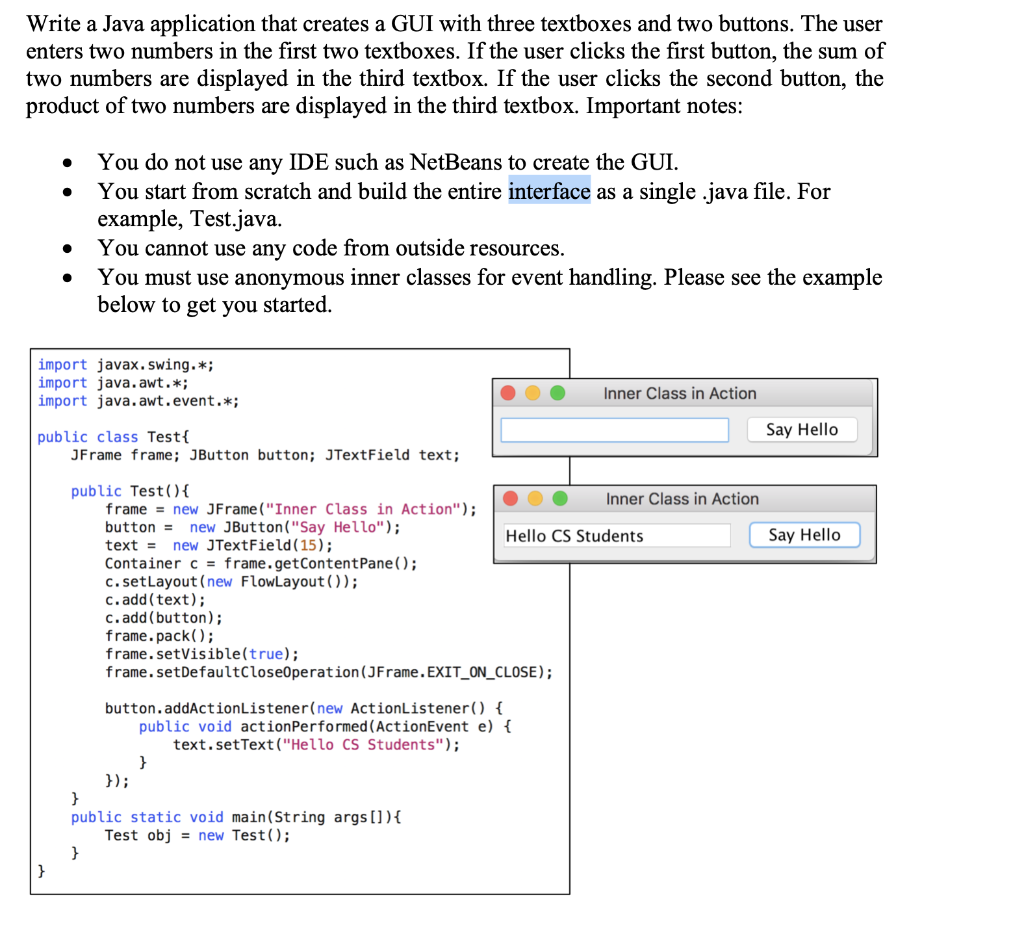Viewport: 1024px width, 936px height.
Task: Minimize the upper Inner Class in Action window
Action: (533, 393)
